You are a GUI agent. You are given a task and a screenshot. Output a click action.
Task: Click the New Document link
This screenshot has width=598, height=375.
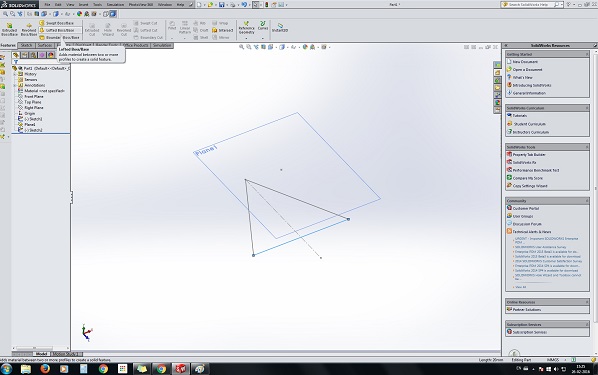[x=525, y=62]
